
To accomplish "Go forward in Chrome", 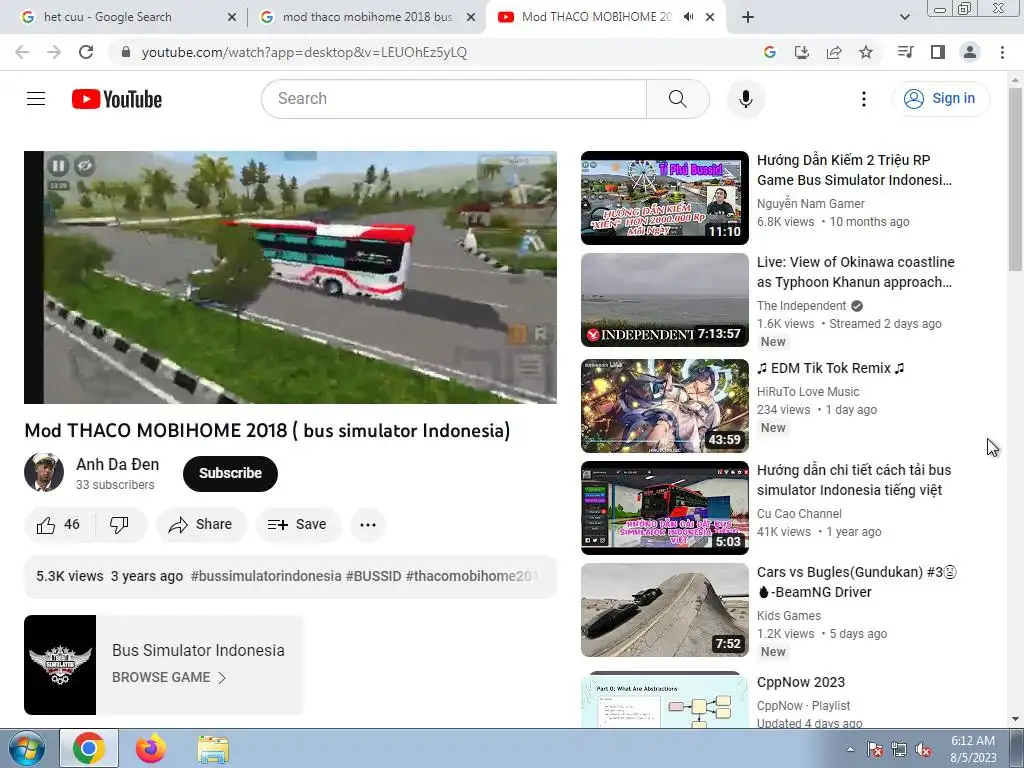I will 54,52.
